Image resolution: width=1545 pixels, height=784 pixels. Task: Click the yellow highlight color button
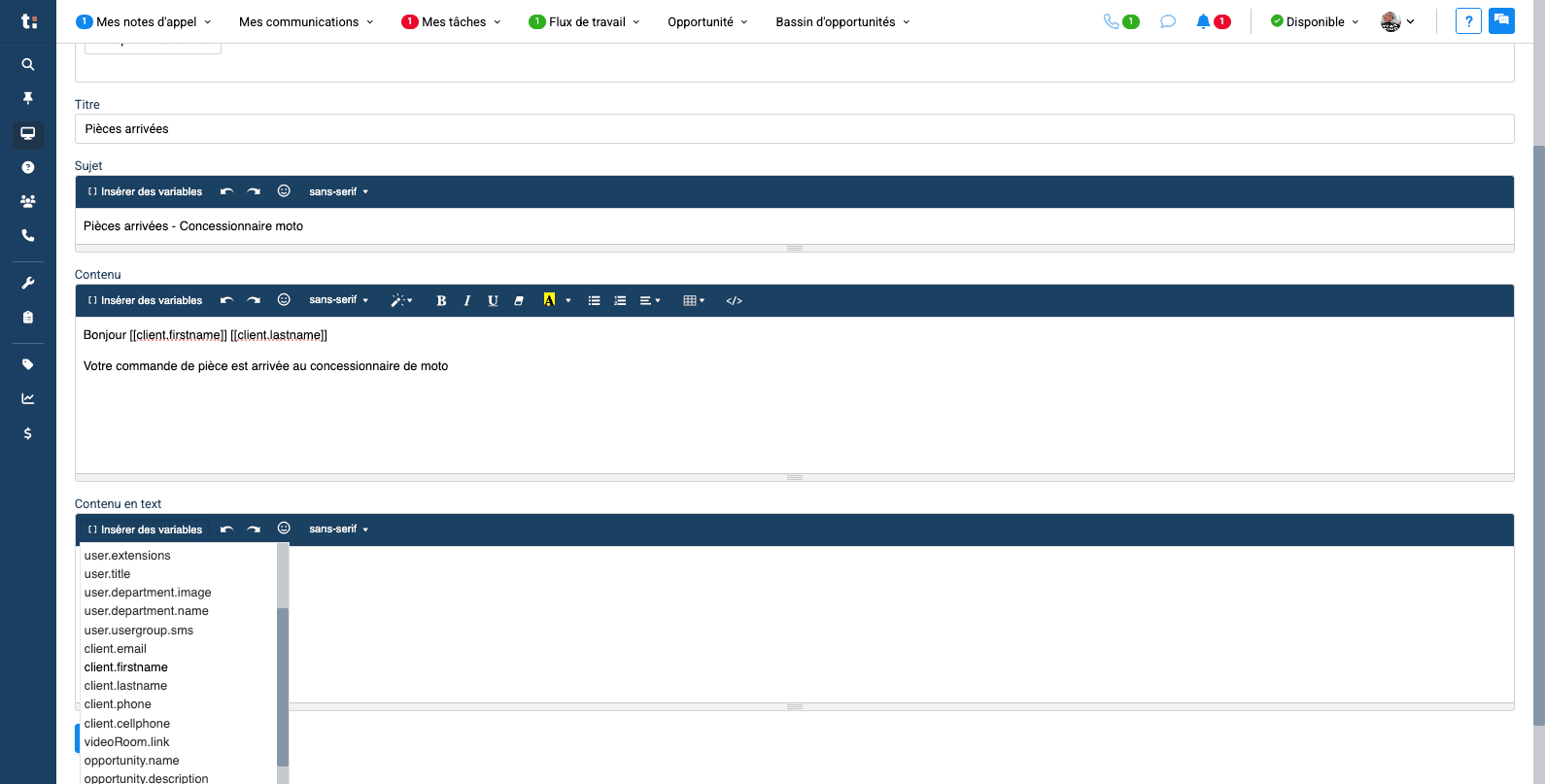pyautogui.click(x=549, y=300)
